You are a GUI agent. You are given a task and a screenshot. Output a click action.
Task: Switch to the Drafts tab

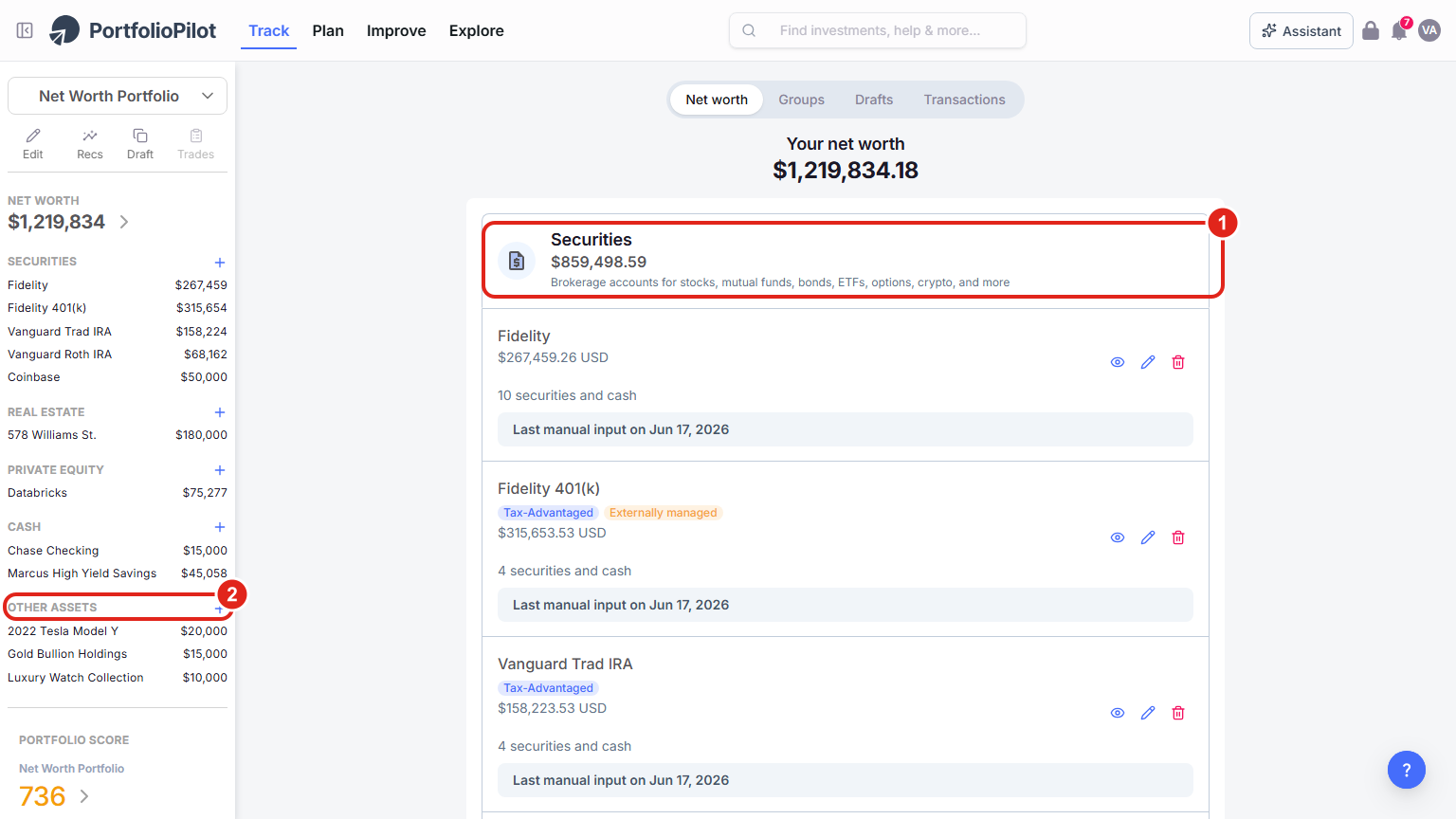click(x=874, y=100)
